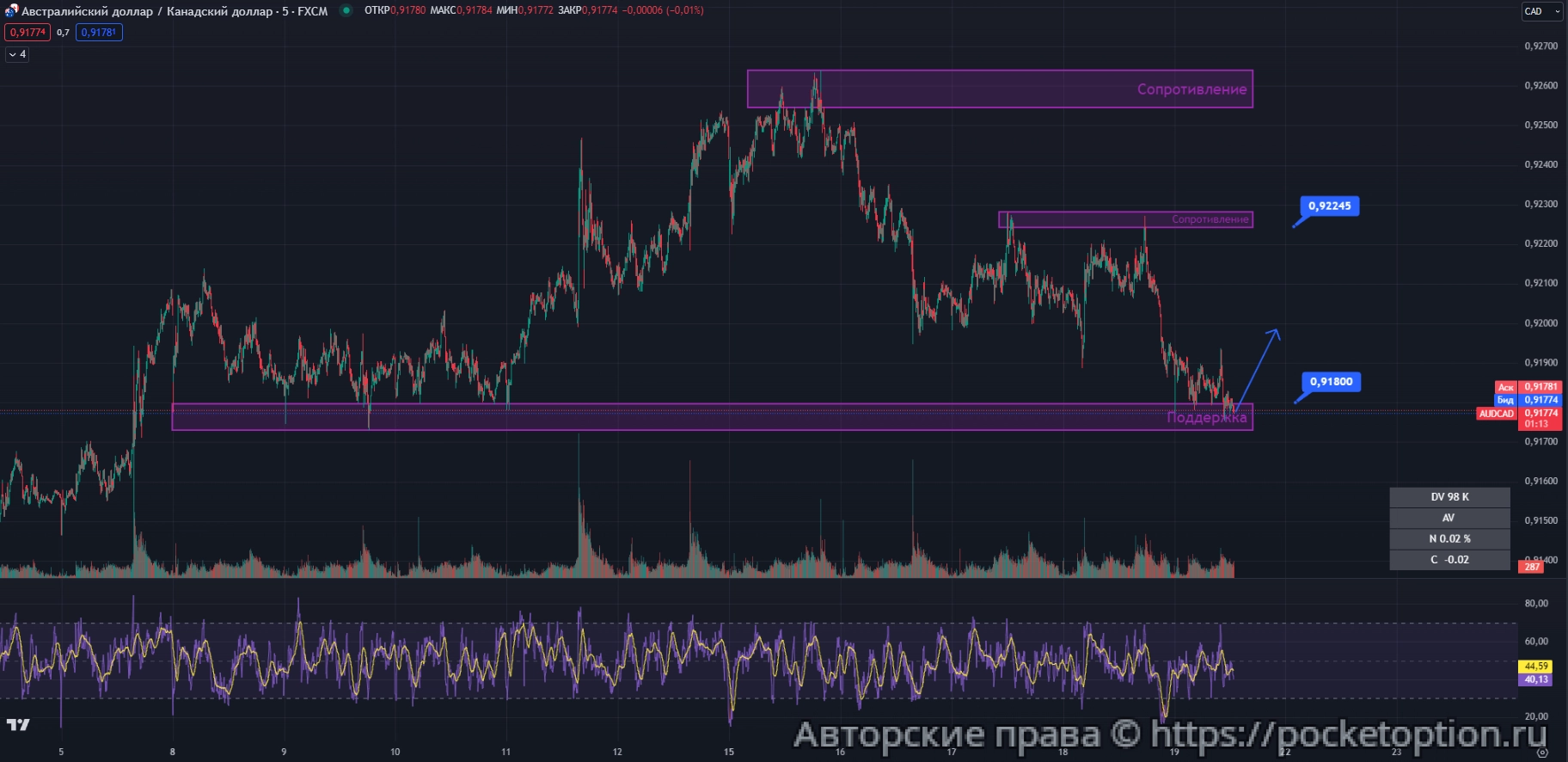
Task: Click the red Ask label on the price scale
Action: point(1505,387)
